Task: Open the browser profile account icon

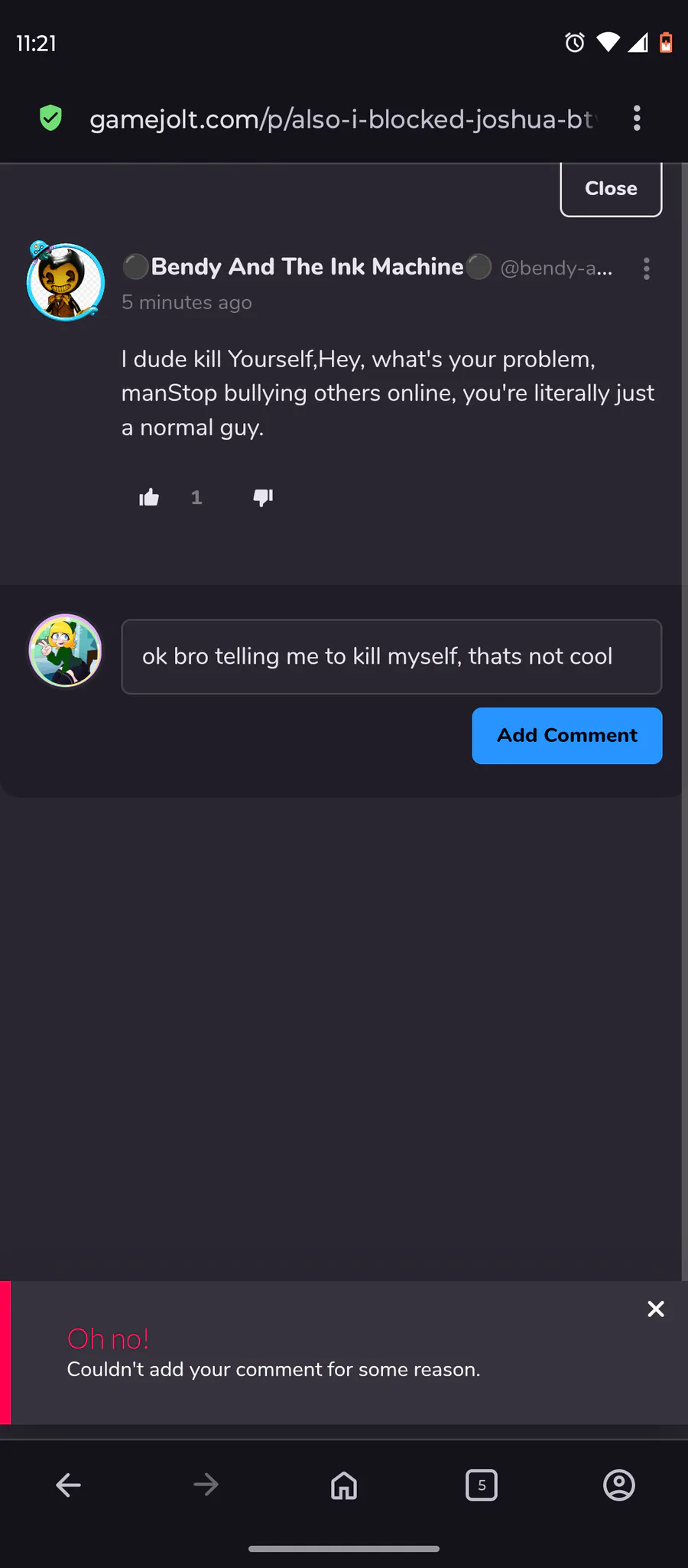Action: click(619, 1485)
